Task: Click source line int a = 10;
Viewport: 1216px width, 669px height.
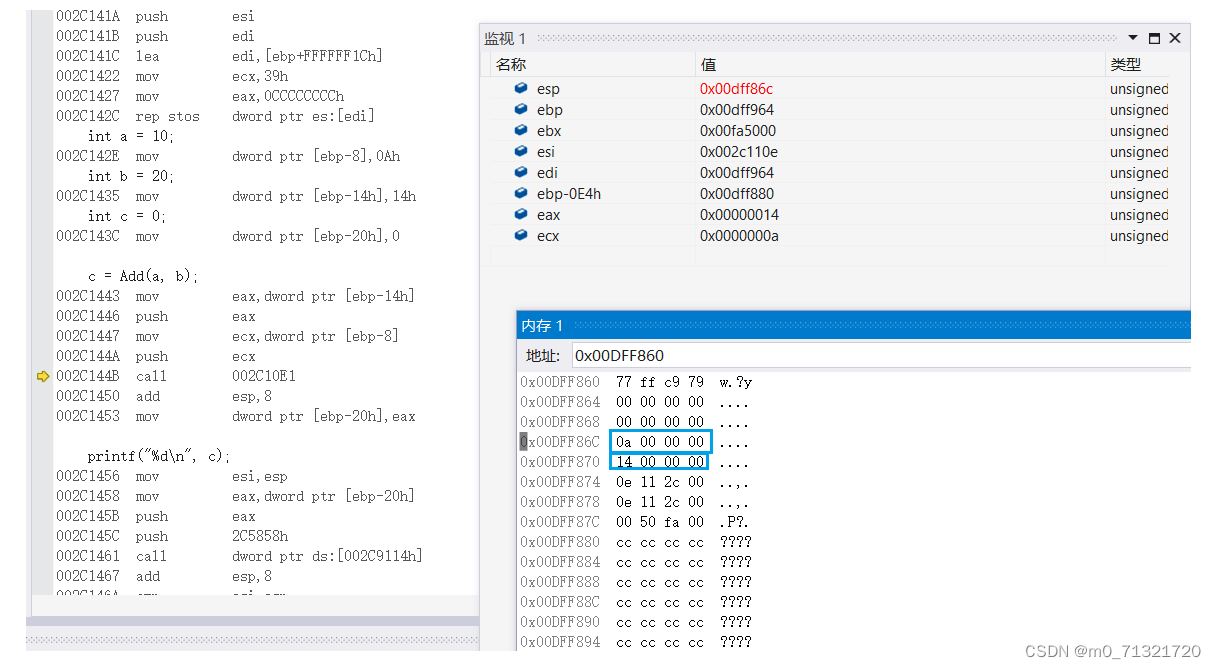Action: pos(131,136)
